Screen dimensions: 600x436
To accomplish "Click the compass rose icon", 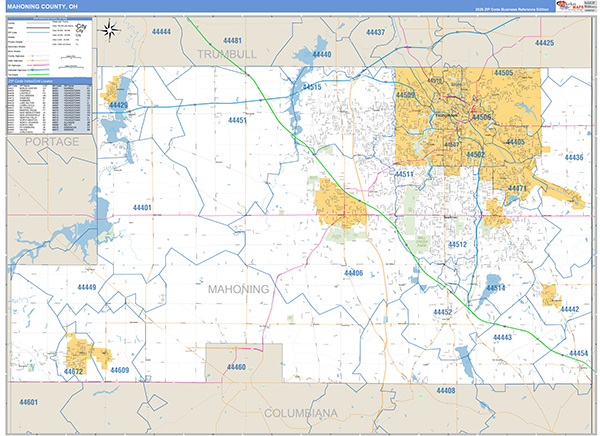I will [x=110, y=31].
